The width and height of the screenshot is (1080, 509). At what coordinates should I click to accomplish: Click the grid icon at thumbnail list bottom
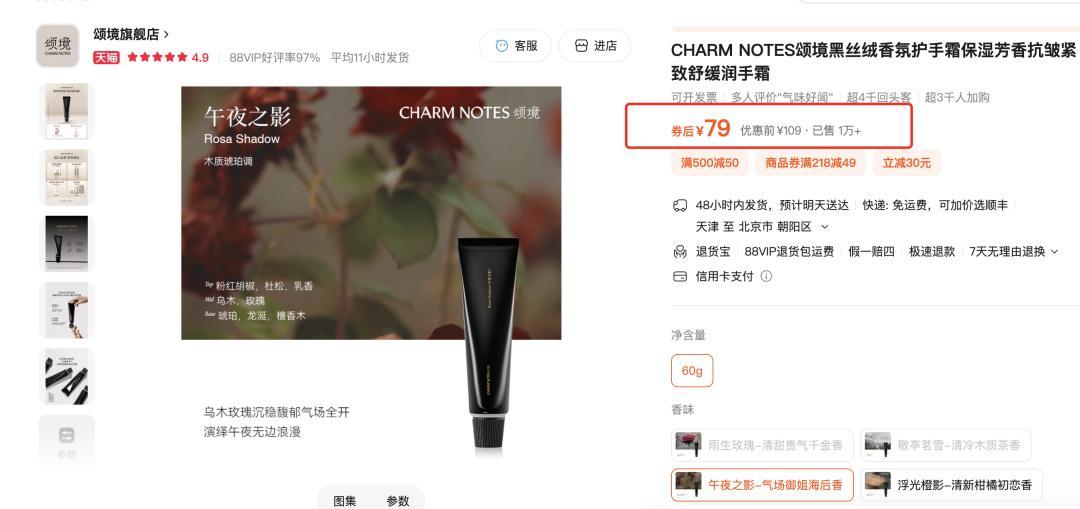[67, 437]
